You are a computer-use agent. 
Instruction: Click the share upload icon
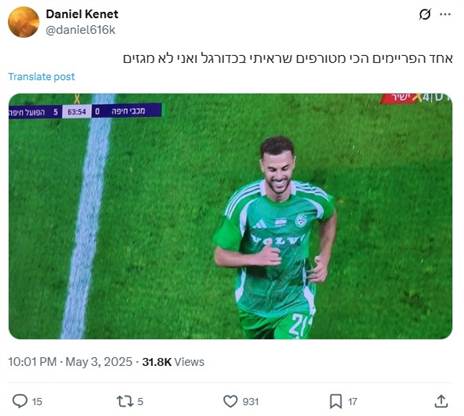441,401
